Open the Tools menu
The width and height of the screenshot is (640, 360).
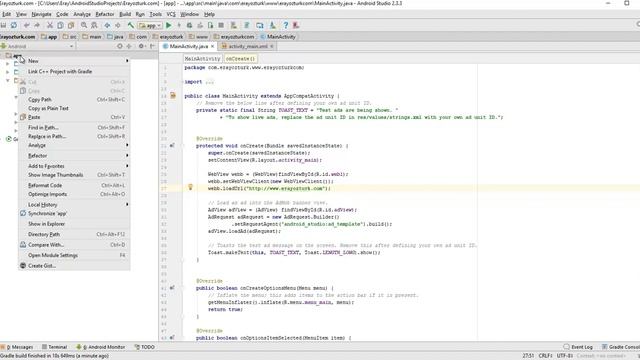[x=155, y=14]
